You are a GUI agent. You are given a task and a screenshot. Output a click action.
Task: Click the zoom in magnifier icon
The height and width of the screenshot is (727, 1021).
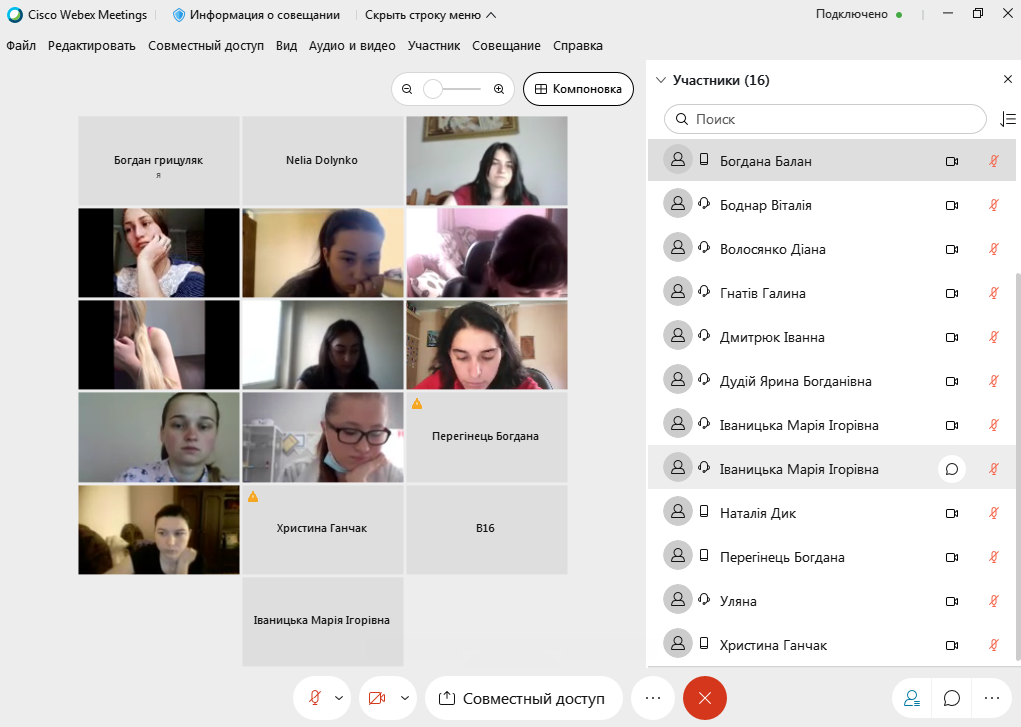pos(499,89)
